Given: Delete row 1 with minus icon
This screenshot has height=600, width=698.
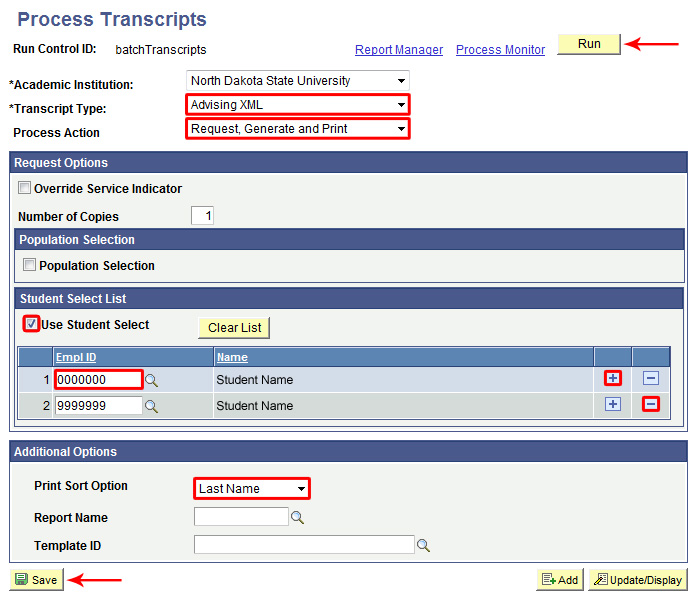Looking at the screenshot, I should tap(651, 378).
